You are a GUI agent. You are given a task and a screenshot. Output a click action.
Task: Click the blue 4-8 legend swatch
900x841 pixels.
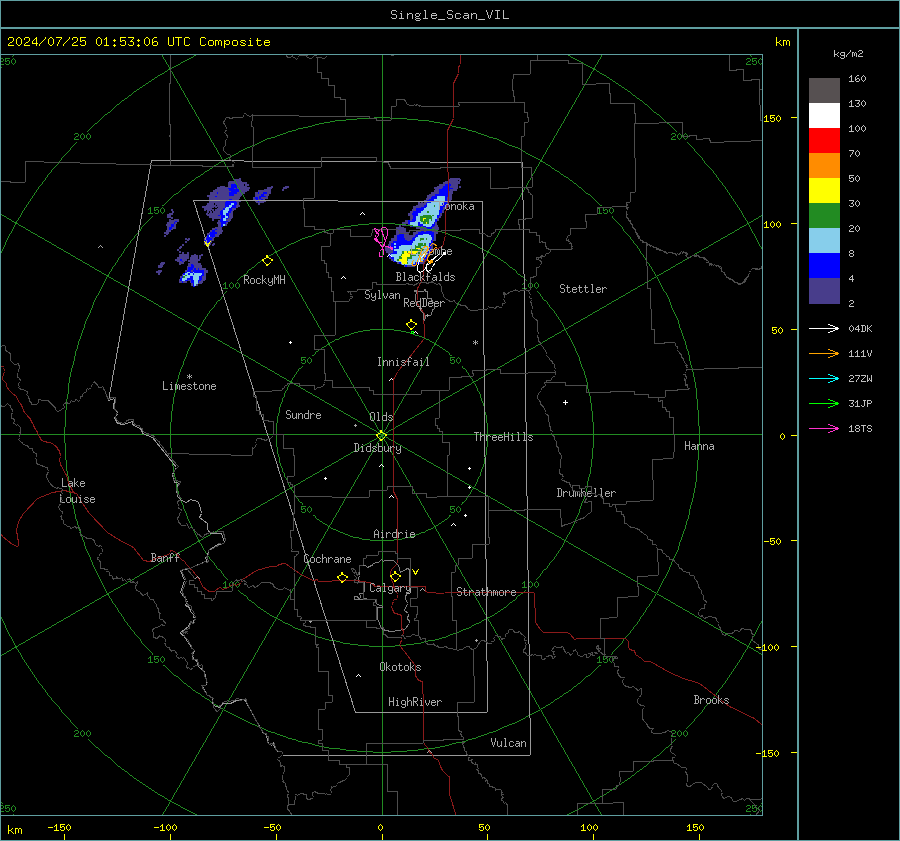824,265
